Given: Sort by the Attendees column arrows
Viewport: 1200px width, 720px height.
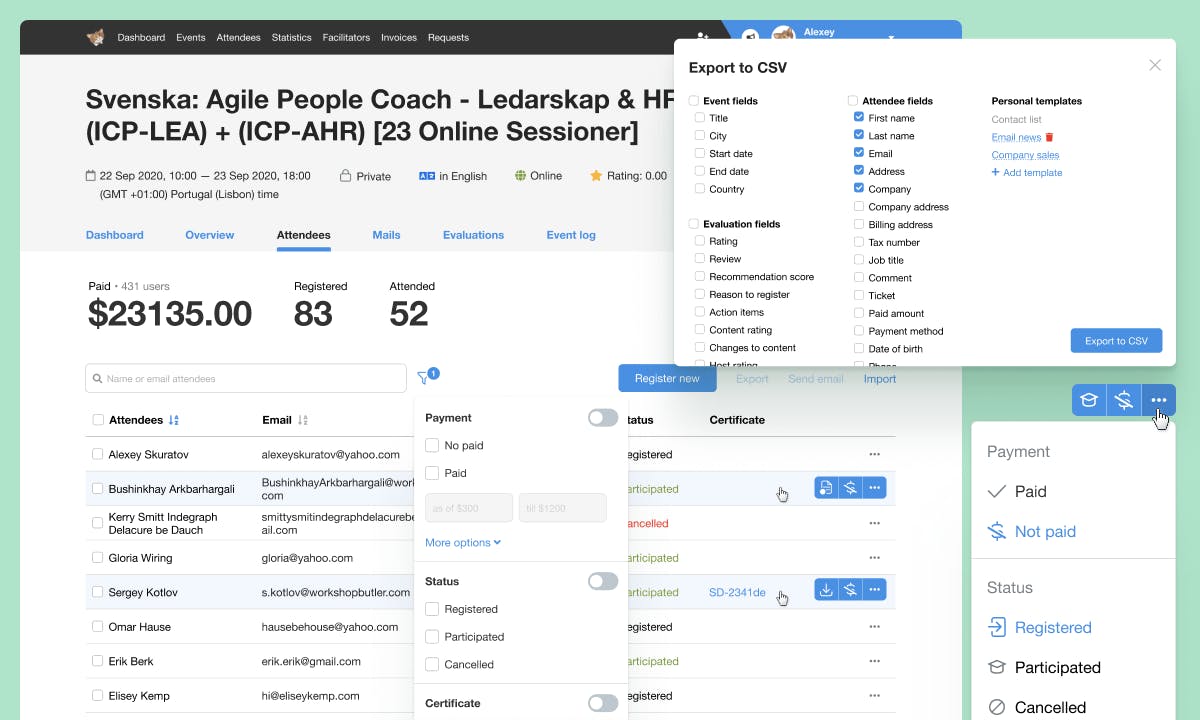Looking at the screenshot, I should tap(174, 420).
